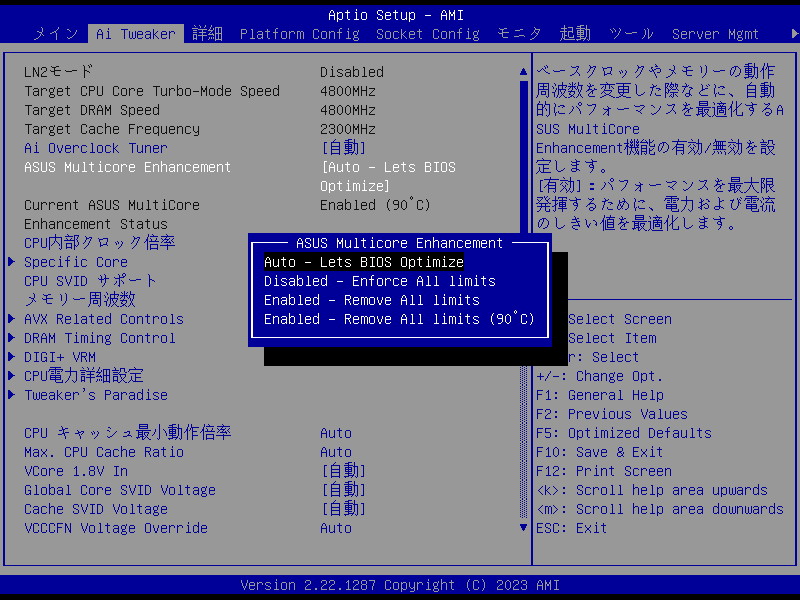
Task: Open the ツール tab
Action: (631, 34)
